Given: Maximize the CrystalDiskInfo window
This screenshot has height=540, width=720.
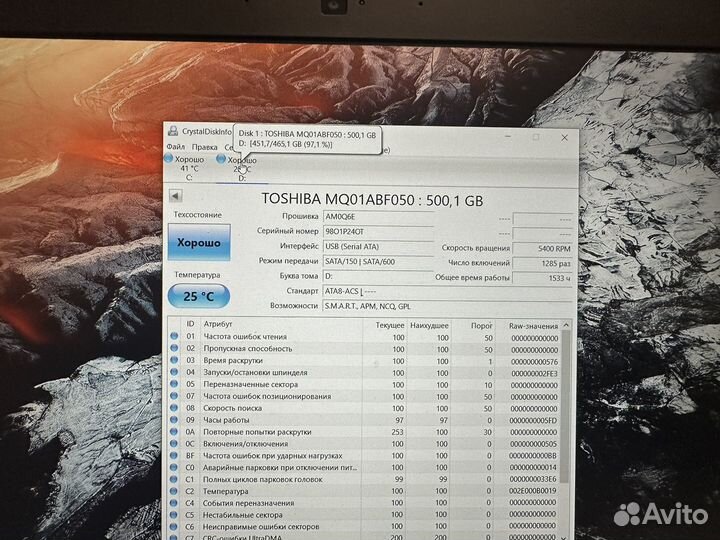Looking at the screenshot, I should pos(536,136).
